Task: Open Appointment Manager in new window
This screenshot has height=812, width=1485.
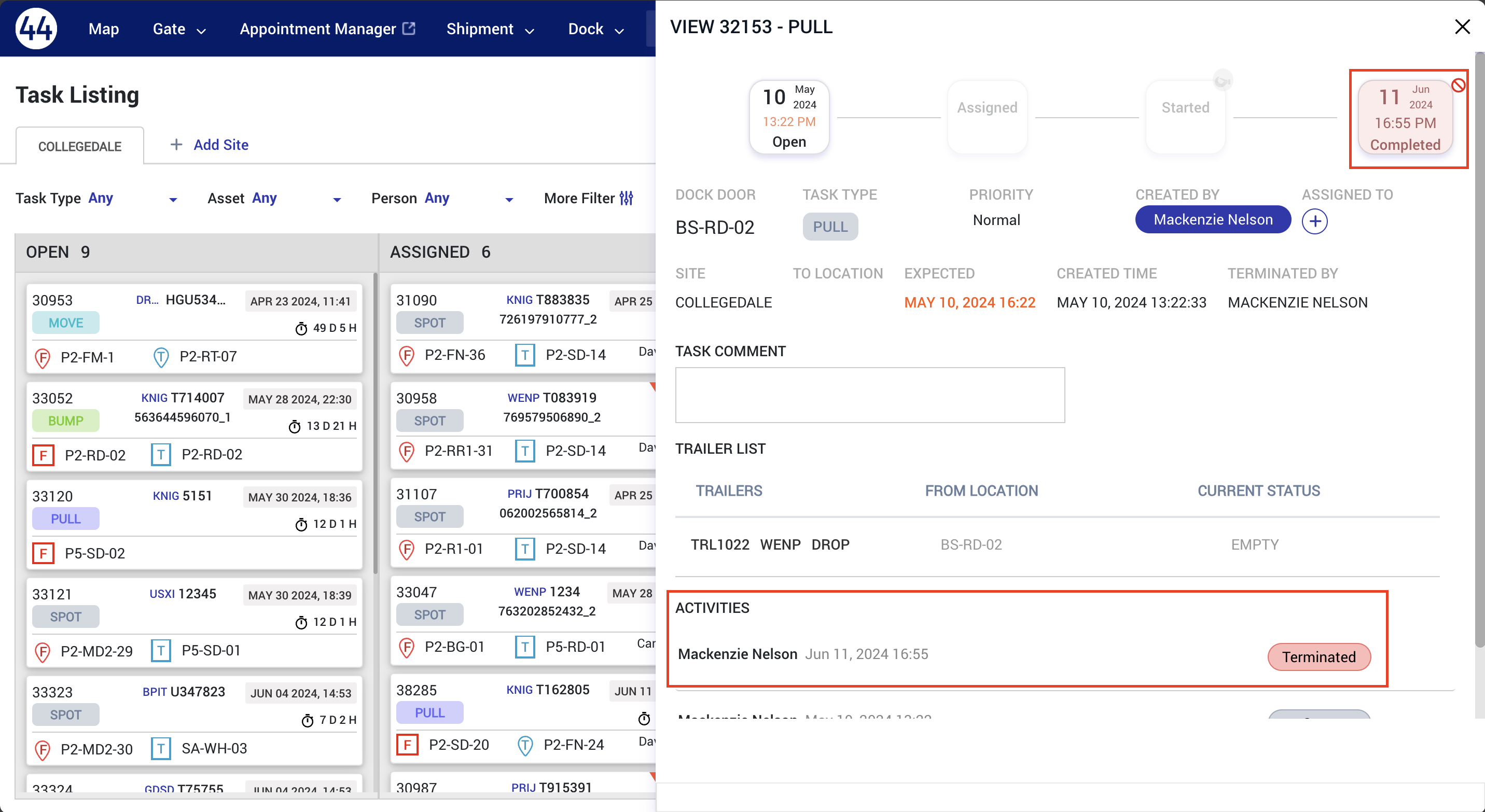Action: pos(327,29)
